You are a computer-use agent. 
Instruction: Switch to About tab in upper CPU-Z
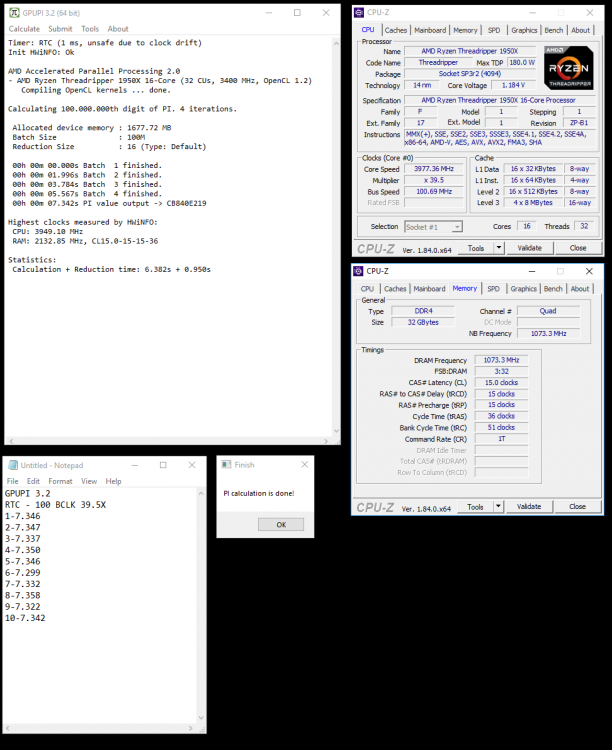point(580,30)
